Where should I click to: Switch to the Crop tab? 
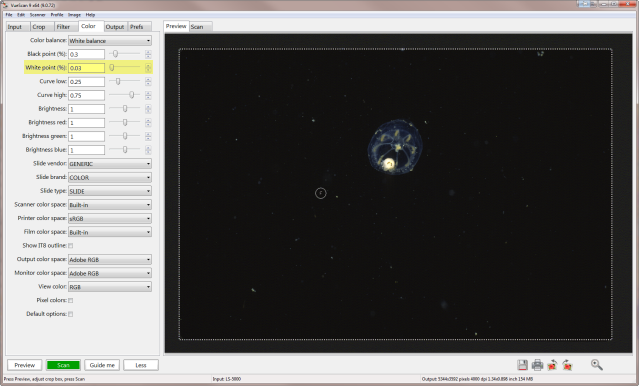pyautogui.click(x=39, y=27)
